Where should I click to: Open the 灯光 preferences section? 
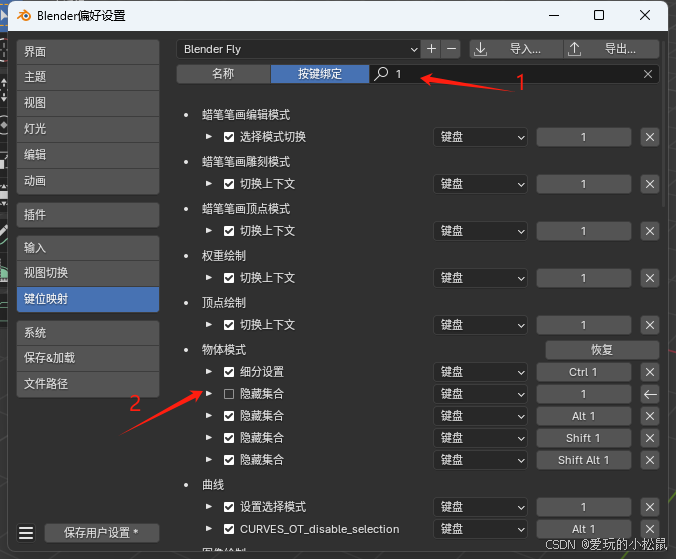point(88,129)
